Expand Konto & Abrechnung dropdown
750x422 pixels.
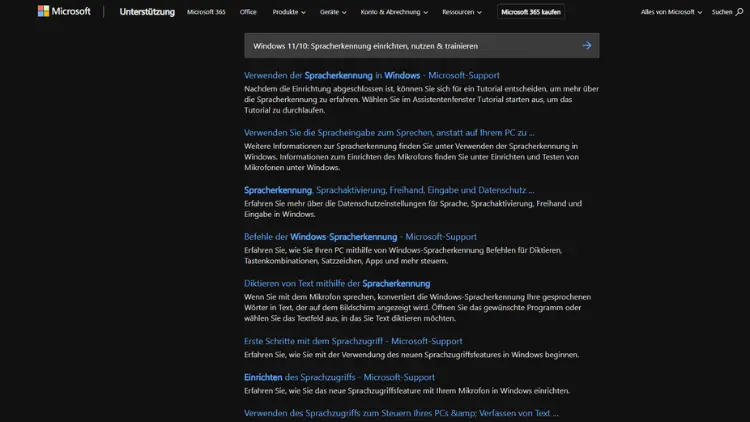click(394, 11)
